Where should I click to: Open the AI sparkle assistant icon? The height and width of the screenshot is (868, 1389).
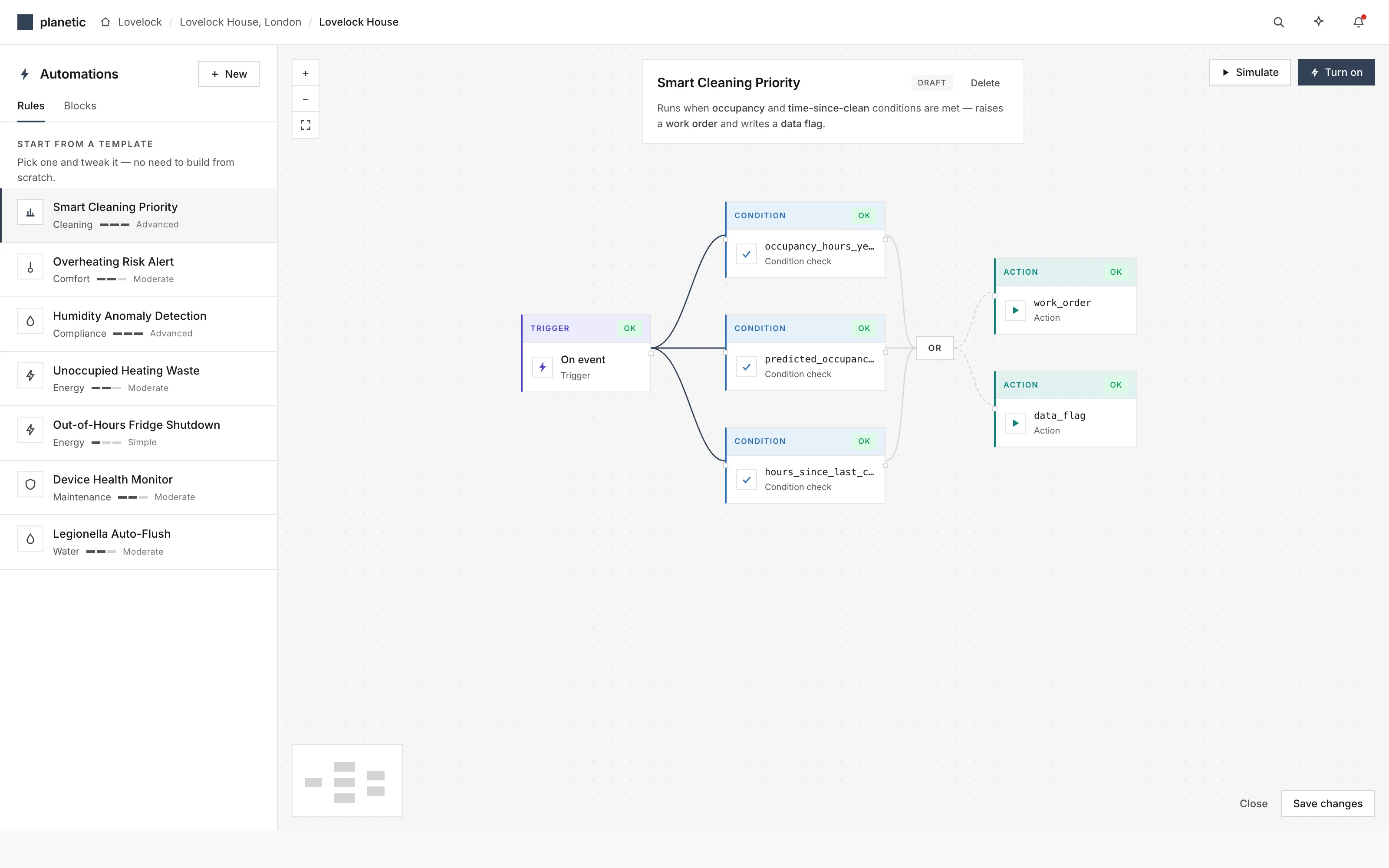coord(1318,22)
